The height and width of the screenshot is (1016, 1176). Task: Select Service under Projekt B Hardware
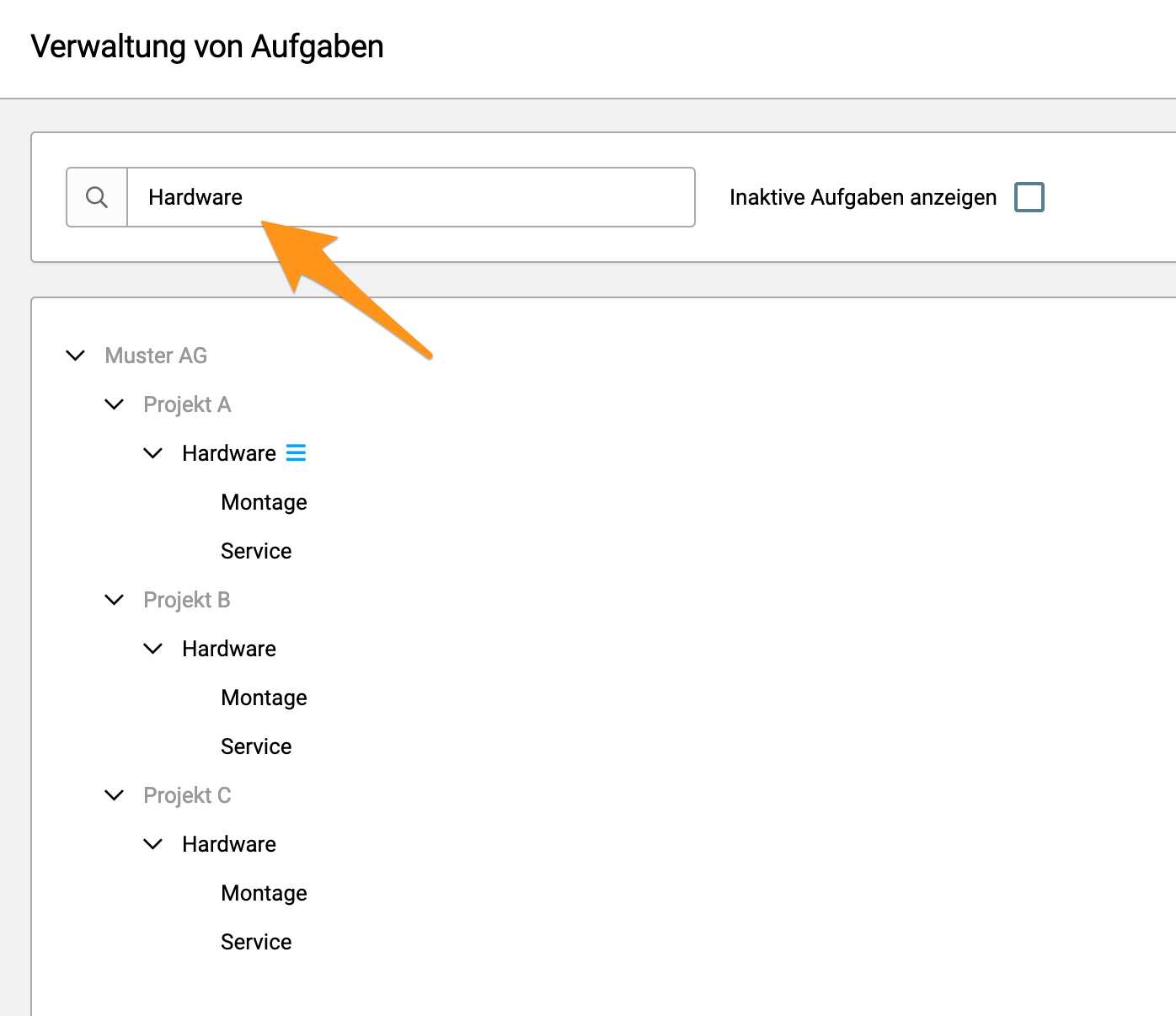point(256,746)
